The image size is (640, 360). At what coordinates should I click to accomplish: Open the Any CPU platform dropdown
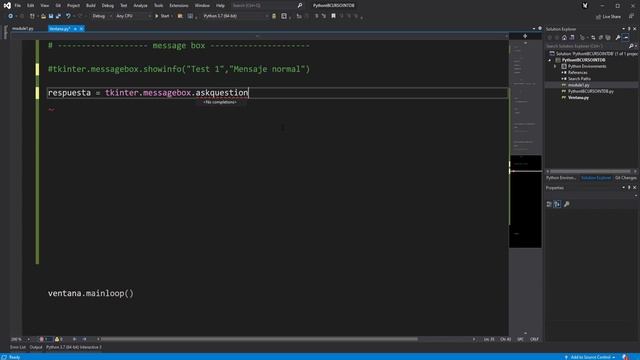[133, 16]
